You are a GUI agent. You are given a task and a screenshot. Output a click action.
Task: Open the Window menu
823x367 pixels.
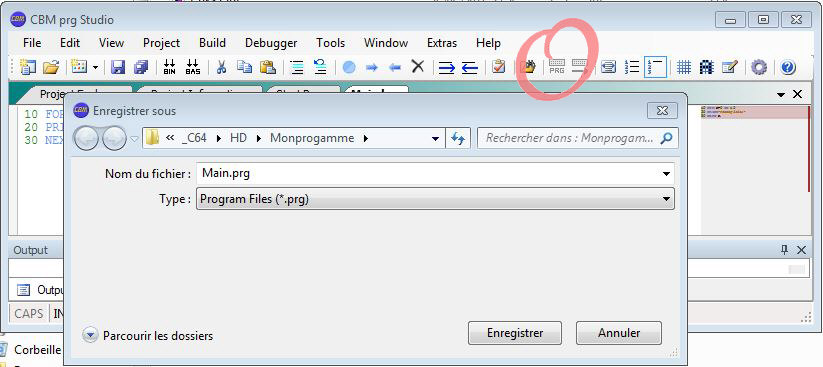(x=386, y=43)
